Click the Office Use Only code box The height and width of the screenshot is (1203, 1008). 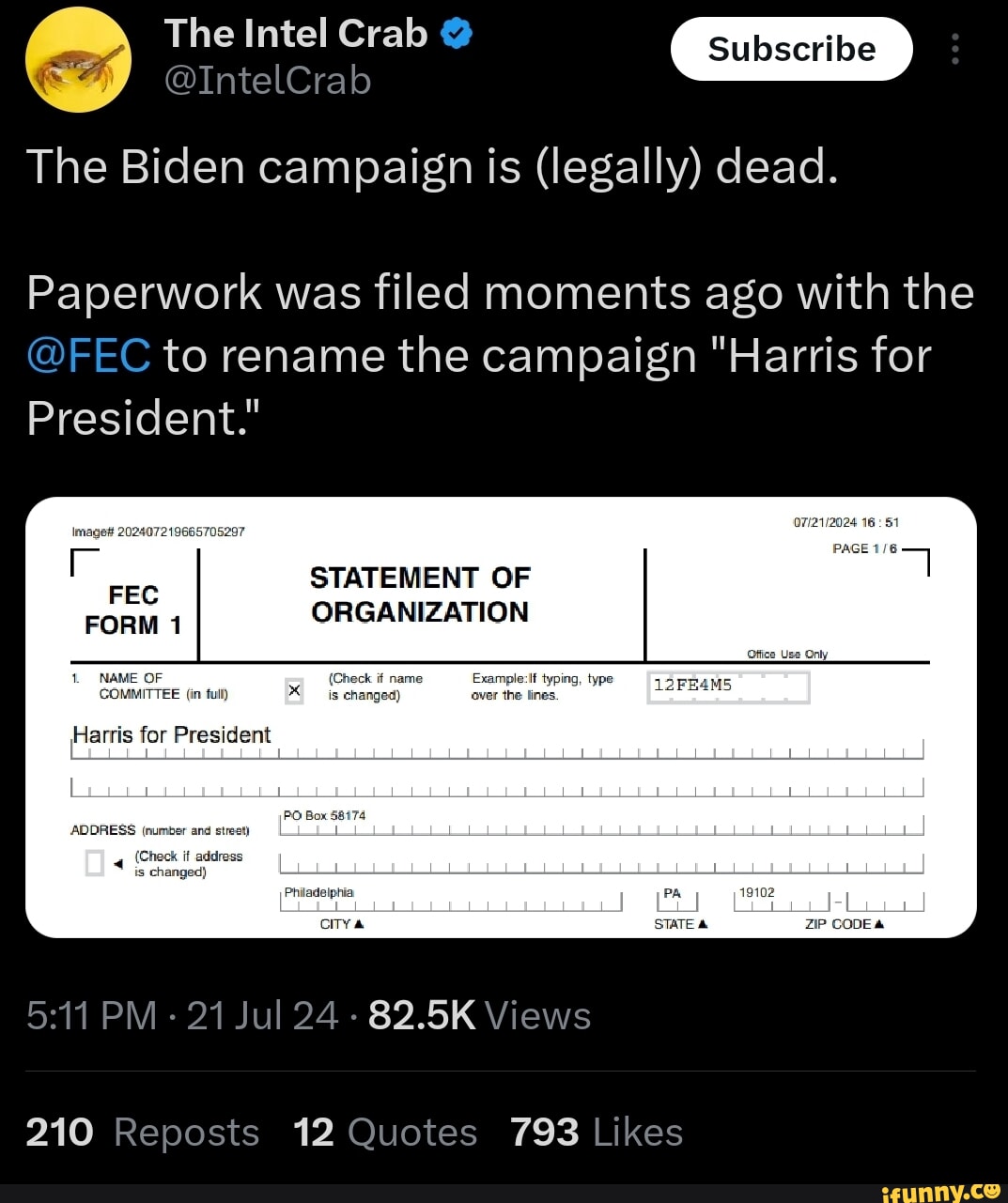tap(729, 686)
